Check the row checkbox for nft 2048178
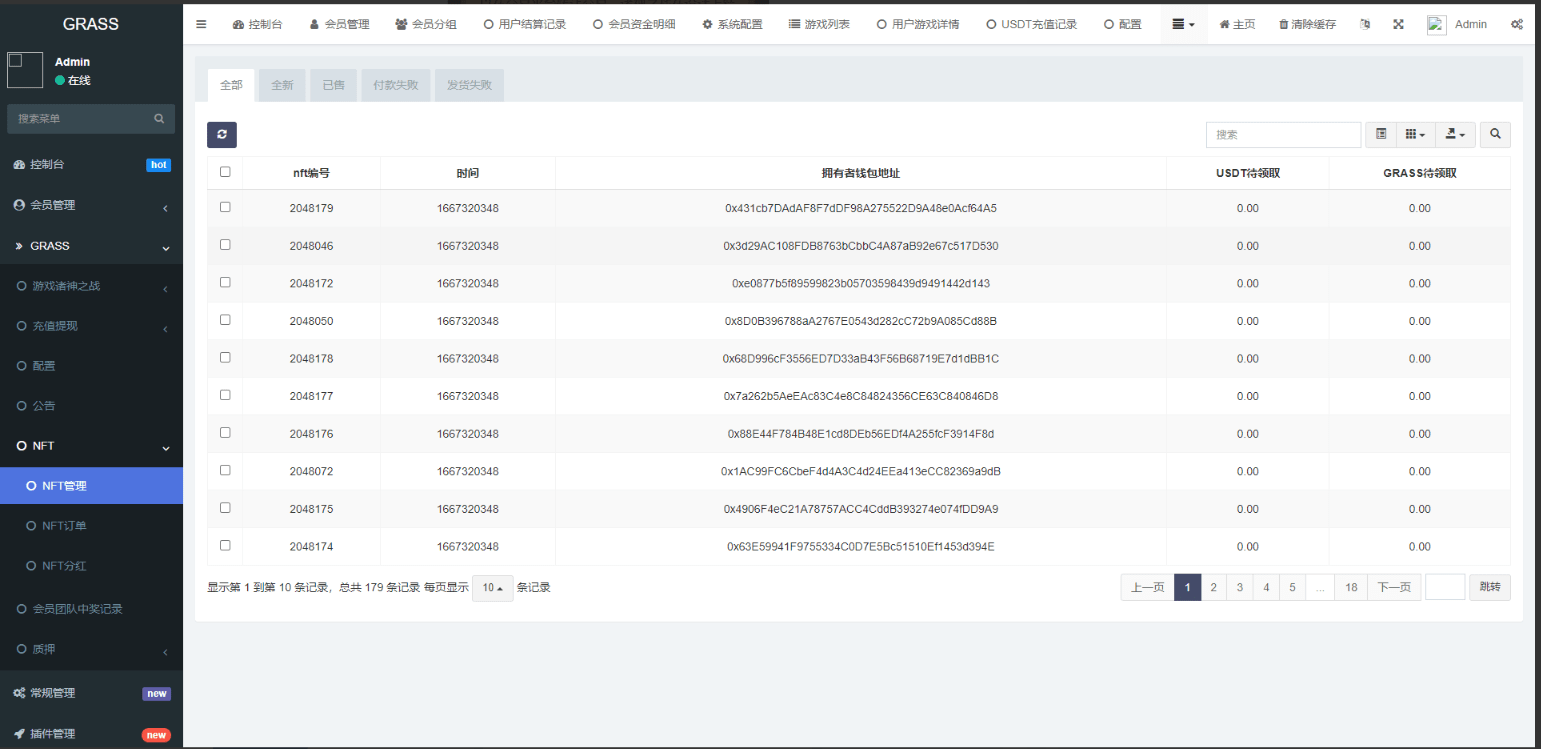This screenshot has width=1541, height=749. (225, 357)
